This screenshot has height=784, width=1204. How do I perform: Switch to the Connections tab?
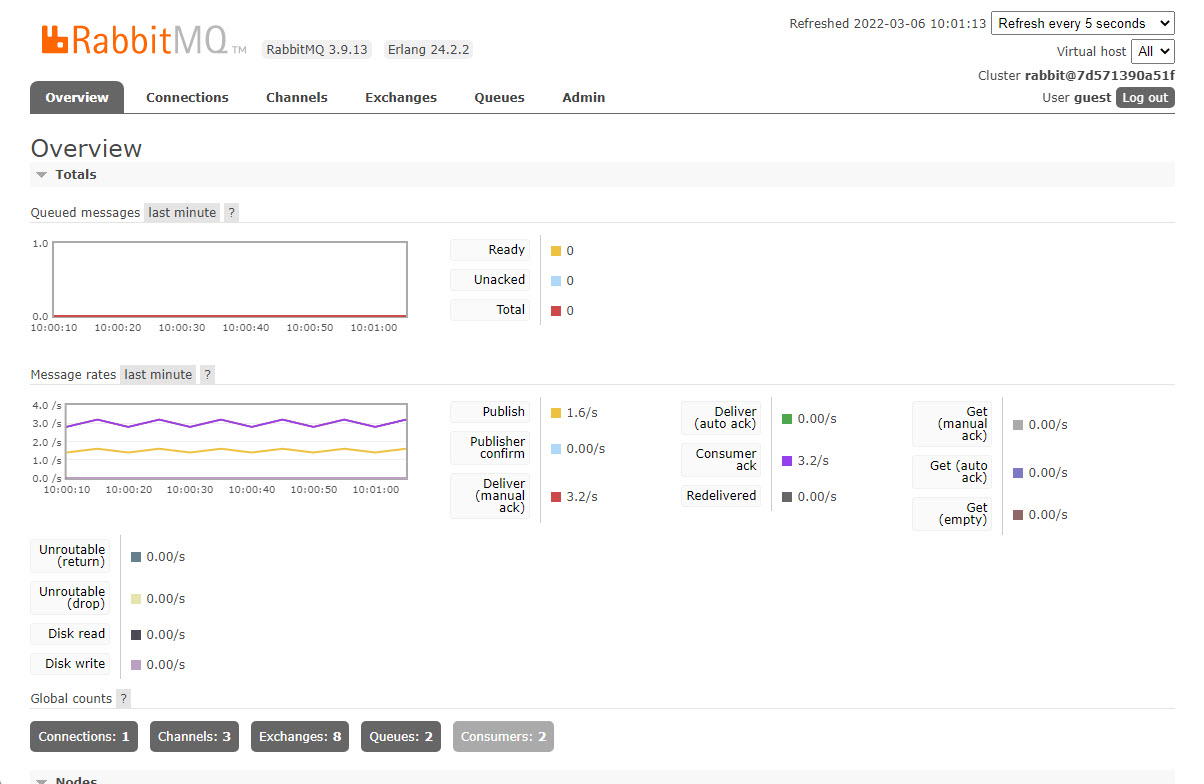pos(187,97)
